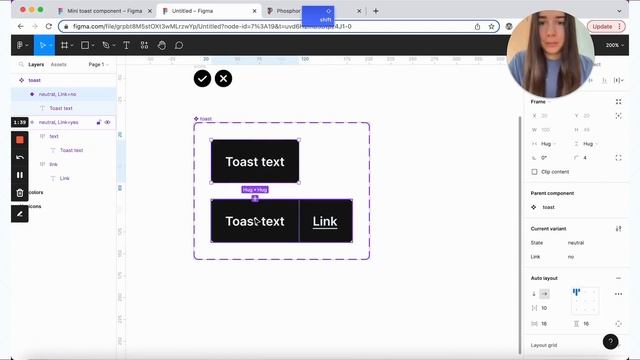
Task: Go back in browser history
Action: pos(20,27)
